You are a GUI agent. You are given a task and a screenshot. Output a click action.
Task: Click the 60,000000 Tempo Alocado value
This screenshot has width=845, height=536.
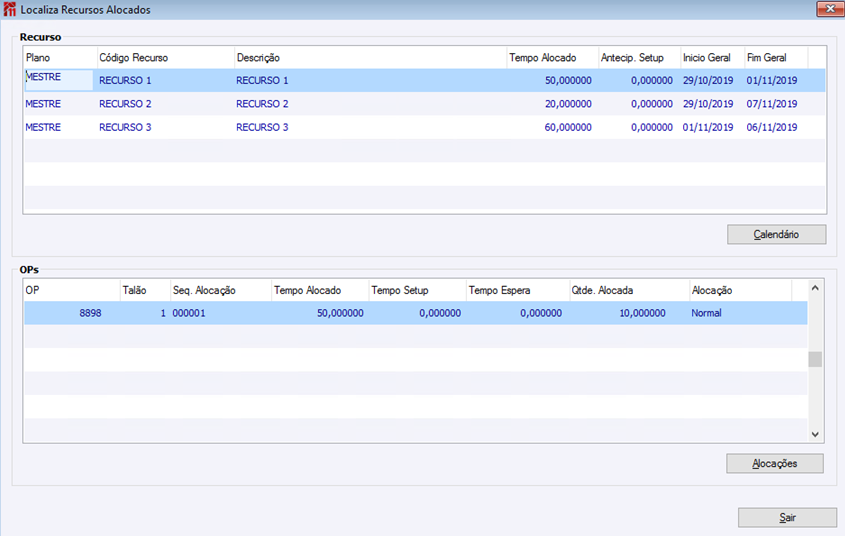pos(568,127)
